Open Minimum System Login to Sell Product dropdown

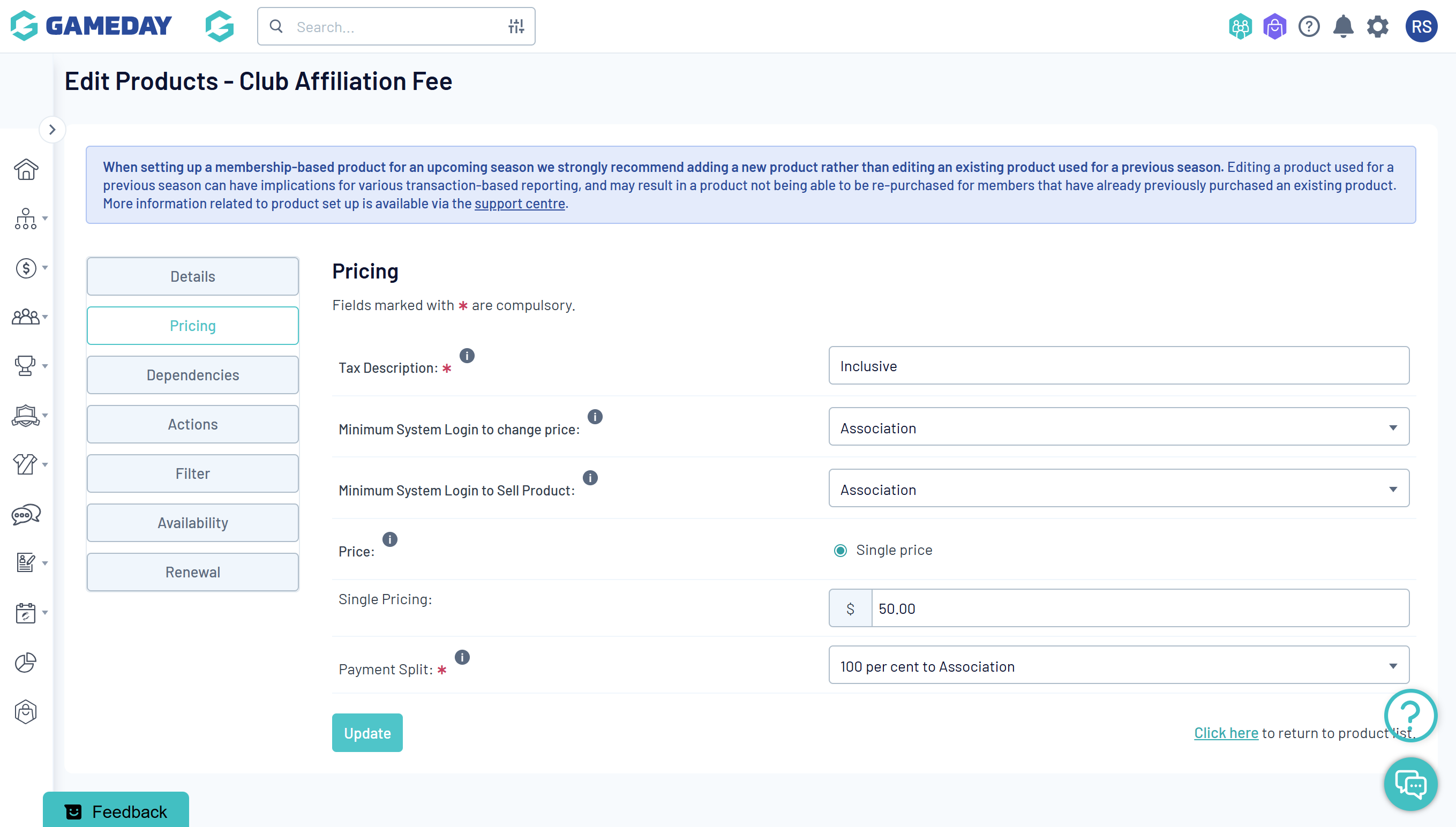point(1119,488)
